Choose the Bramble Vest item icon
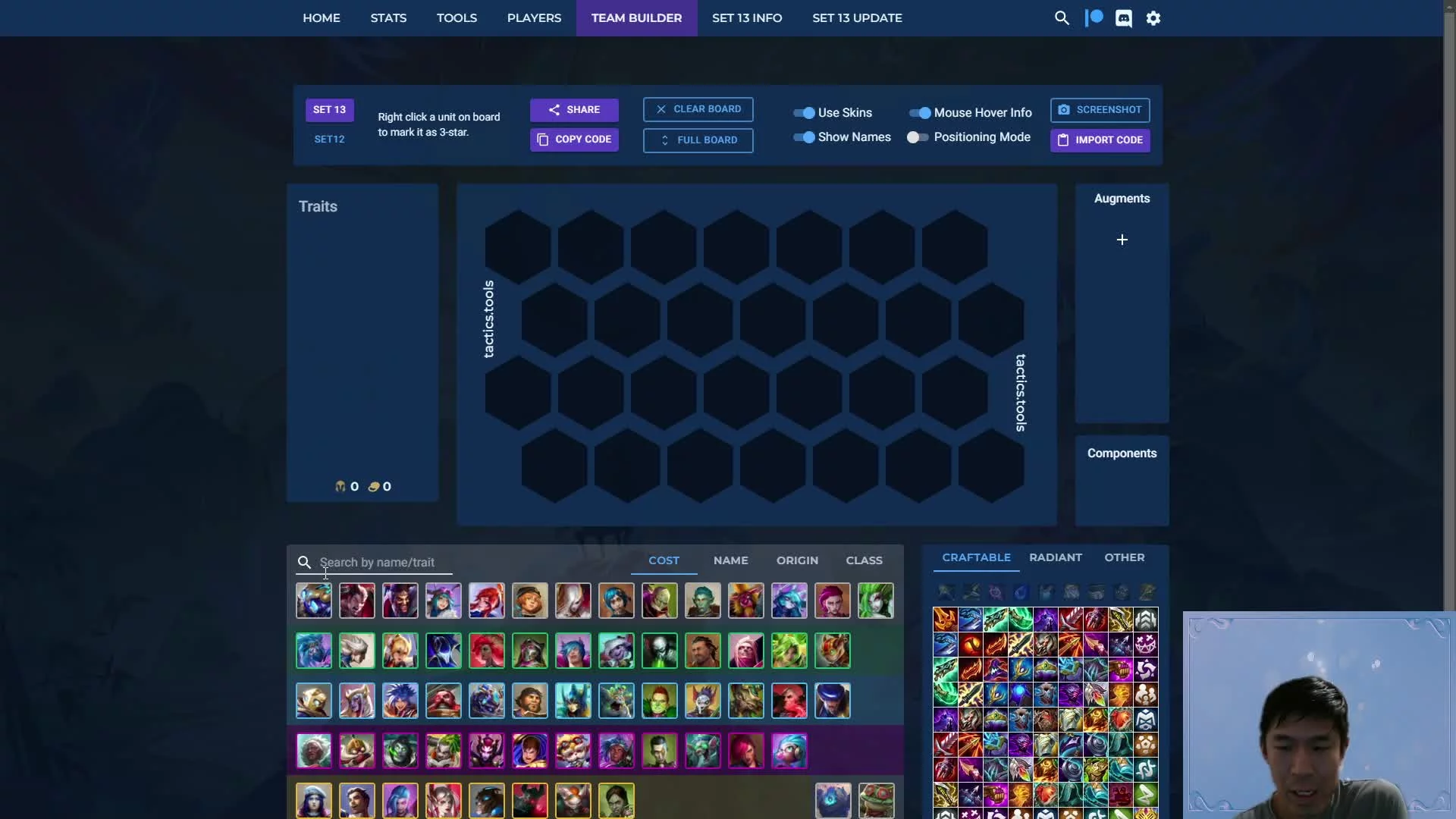1456x819 pixels. [1046, 719]
